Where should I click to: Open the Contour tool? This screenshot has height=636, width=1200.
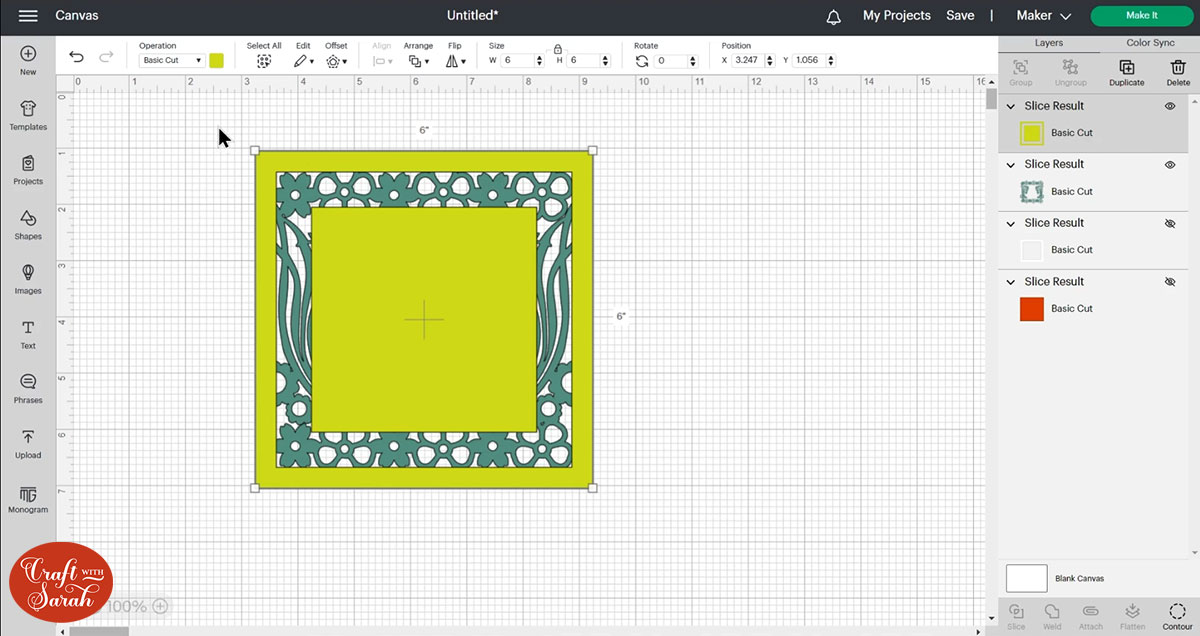[x=1177, y=615]
